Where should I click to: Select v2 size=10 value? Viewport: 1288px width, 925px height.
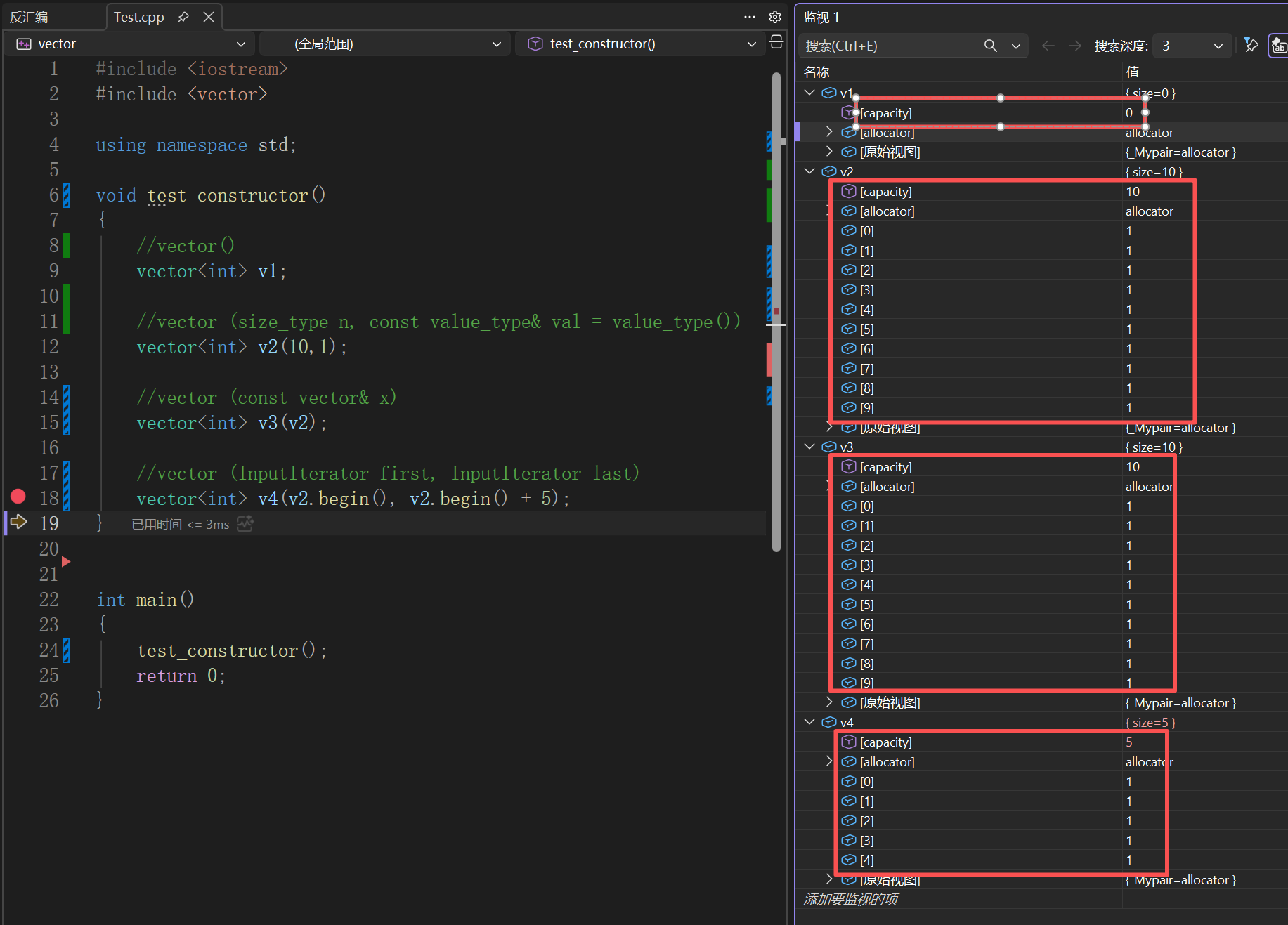pos(1154,171)
